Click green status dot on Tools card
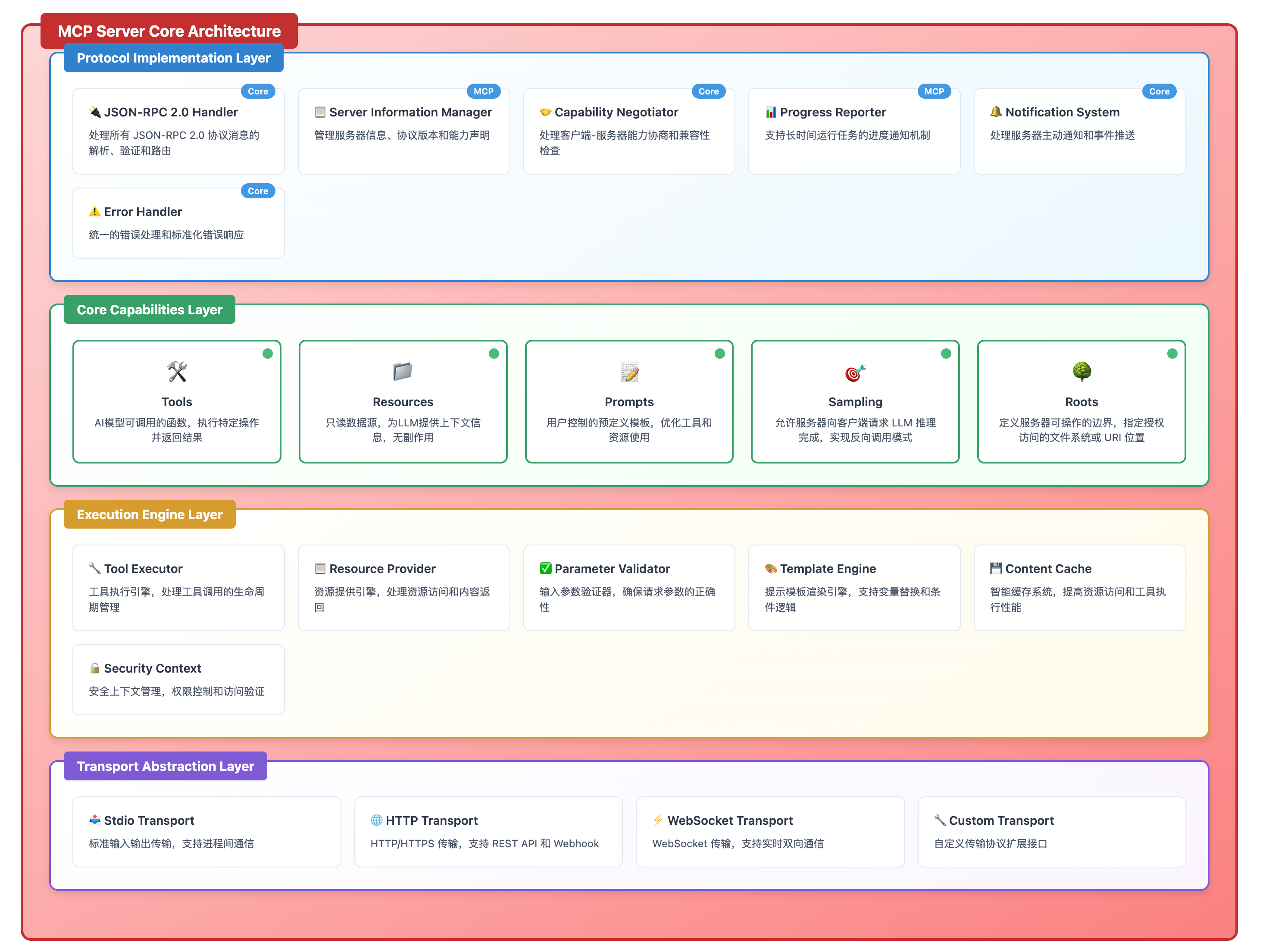The width and height of the screenshot is (1263, 952). (267, 354)
